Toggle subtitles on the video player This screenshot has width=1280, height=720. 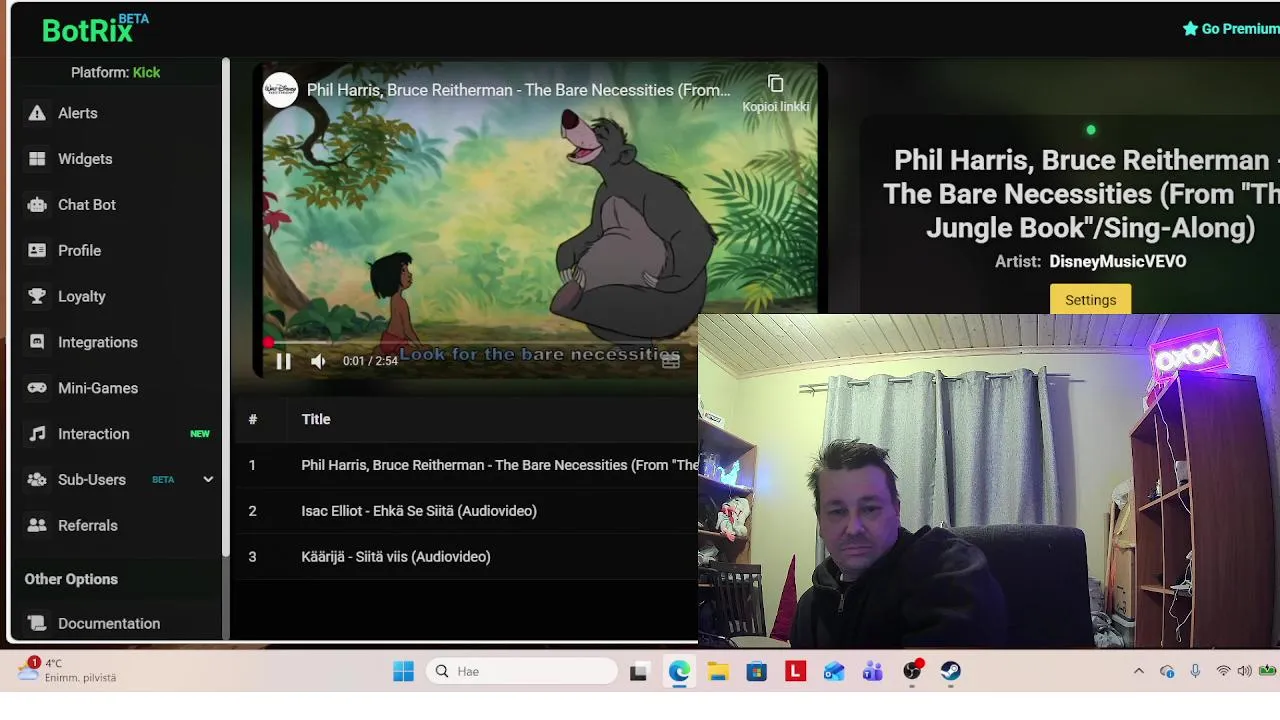pyautogui.click(x=671, y=361)
